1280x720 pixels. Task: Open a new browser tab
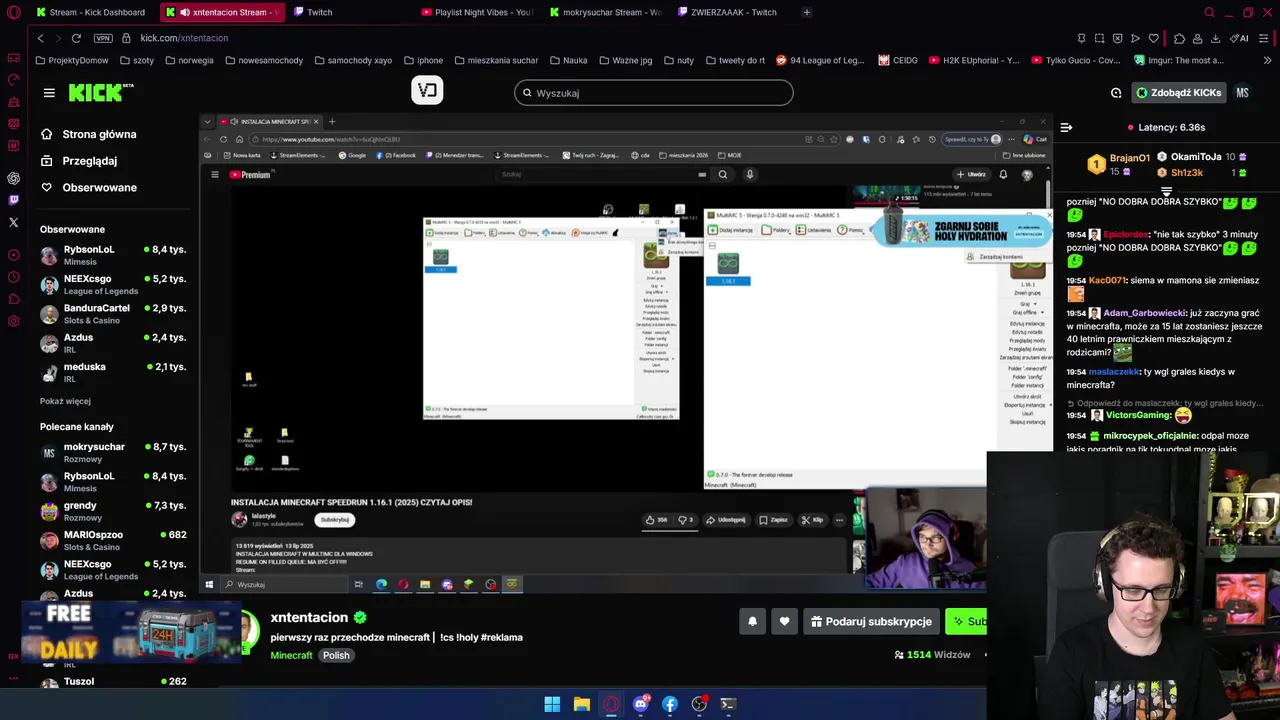coord(807,12)
